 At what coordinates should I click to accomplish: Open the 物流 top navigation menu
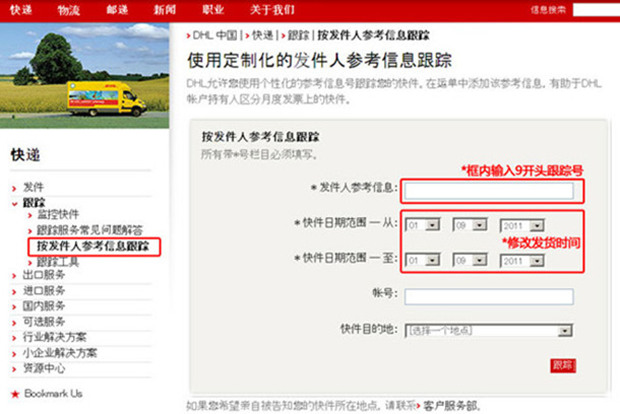(69, 9)
